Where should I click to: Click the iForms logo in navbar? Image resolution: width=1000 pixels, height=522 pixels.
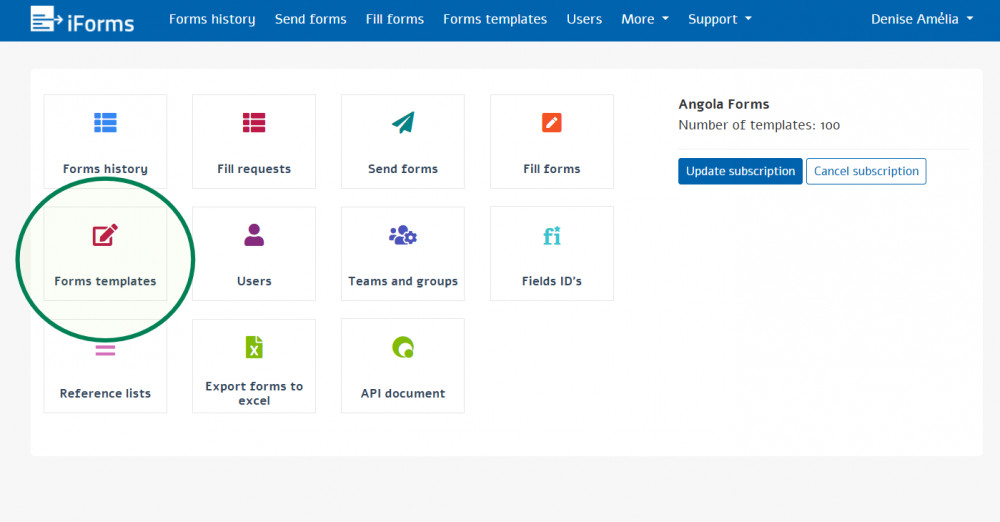[82, 19]
